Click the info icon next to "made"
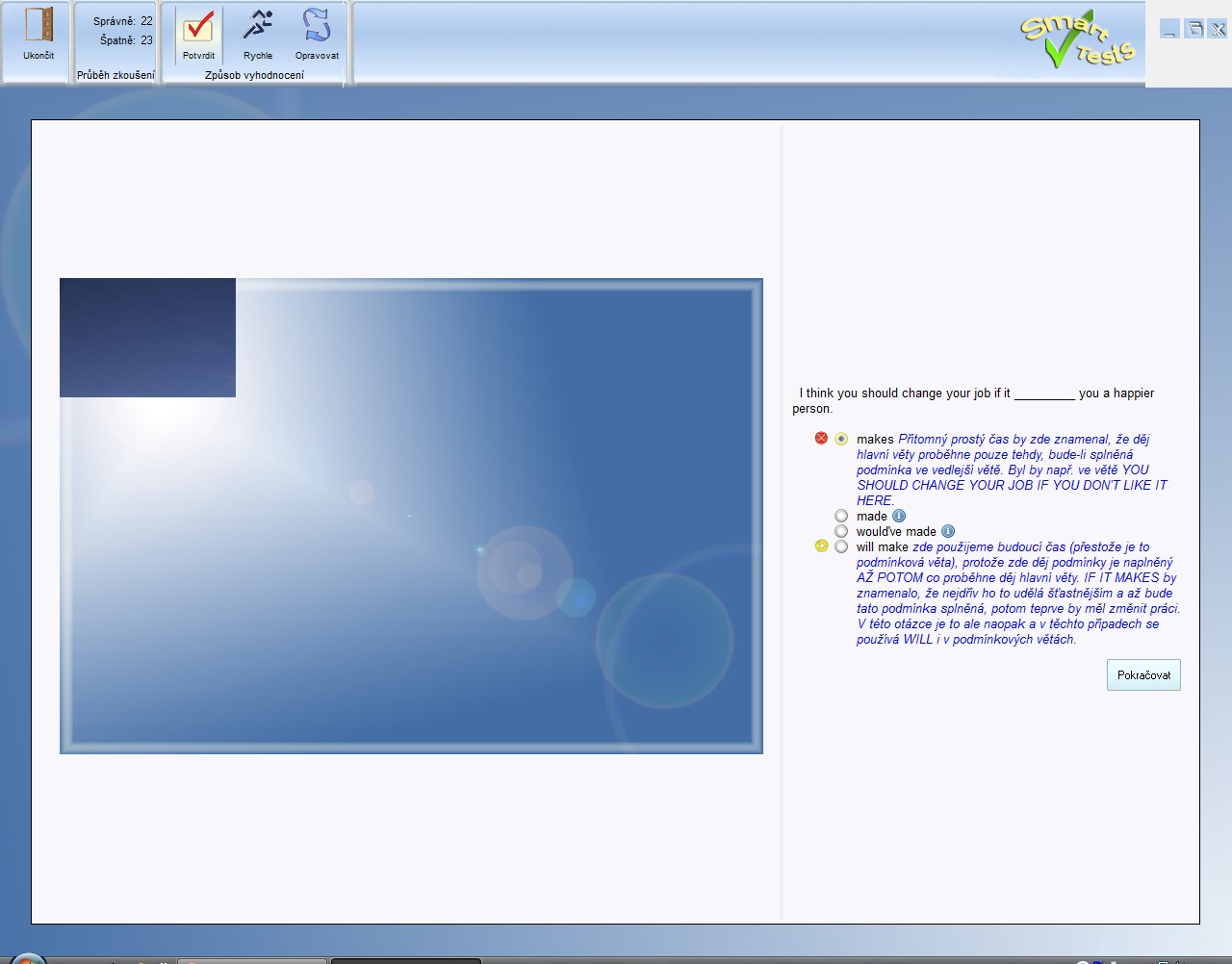1232x964 pixels. tap(899, 516)
